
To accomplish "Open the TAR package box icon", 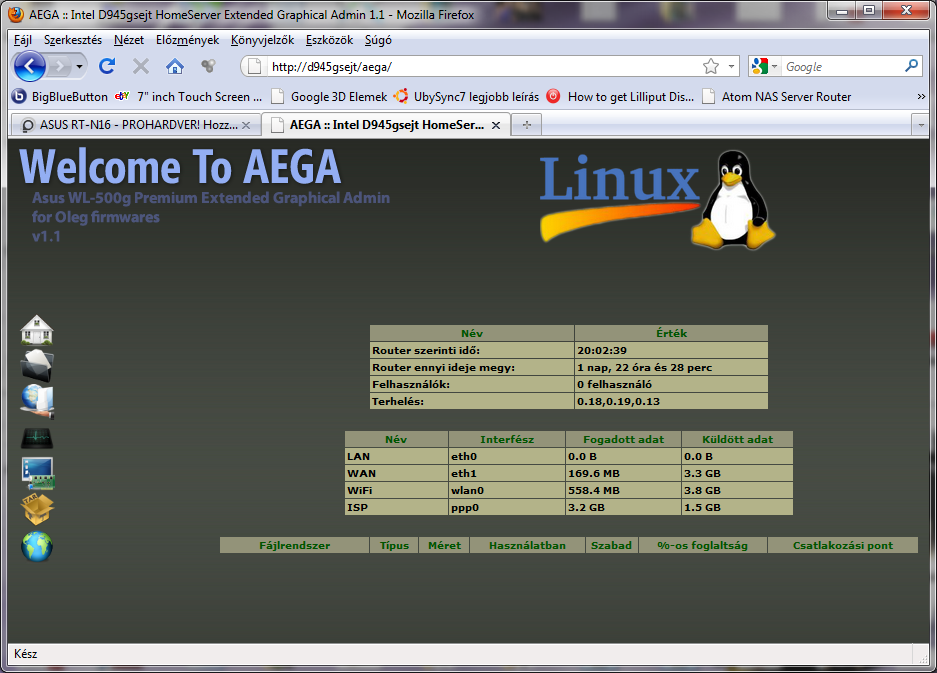I will pos(37,509).
